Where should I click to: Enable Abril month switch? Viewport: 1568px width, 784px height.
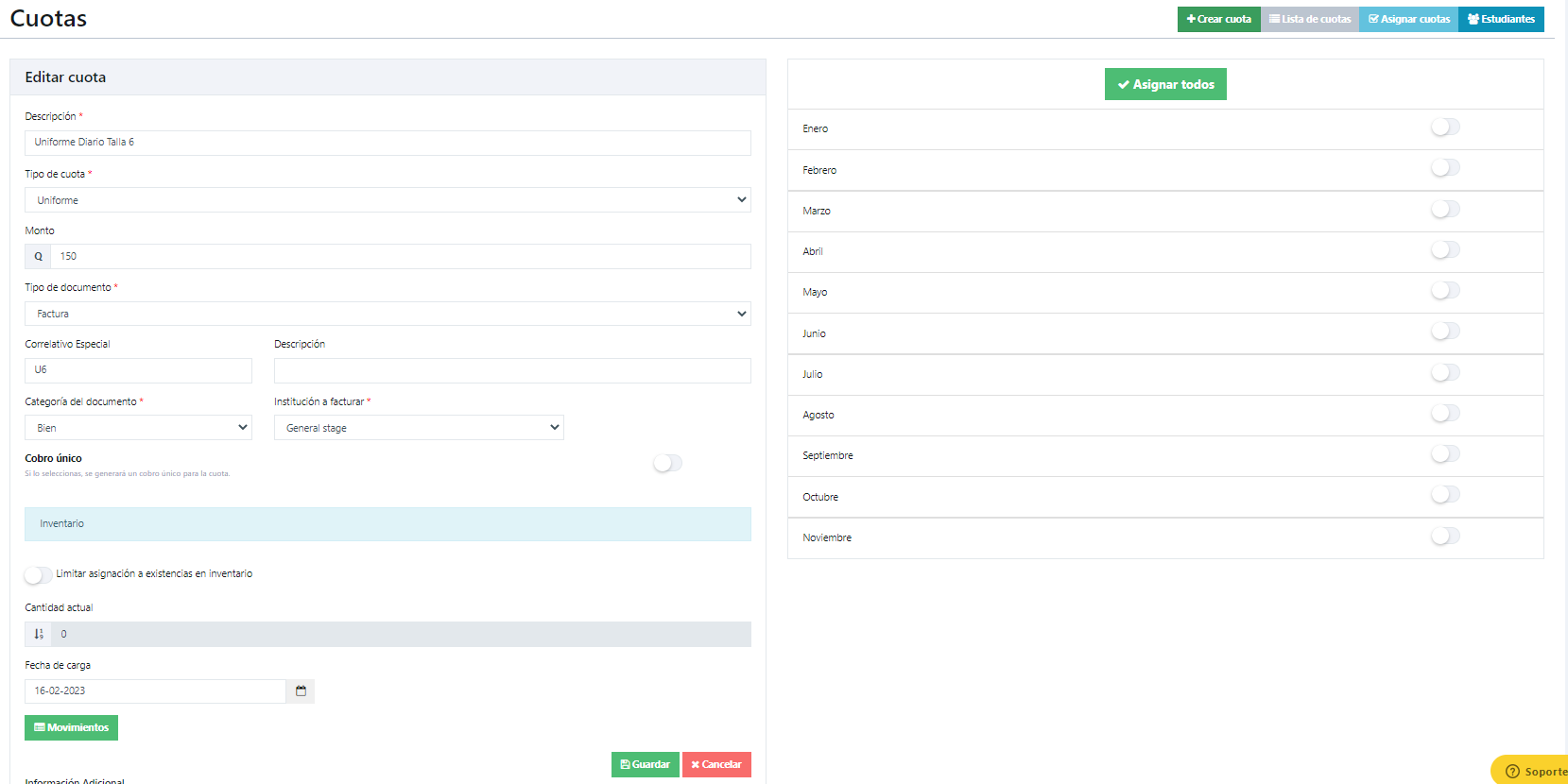1445,250
